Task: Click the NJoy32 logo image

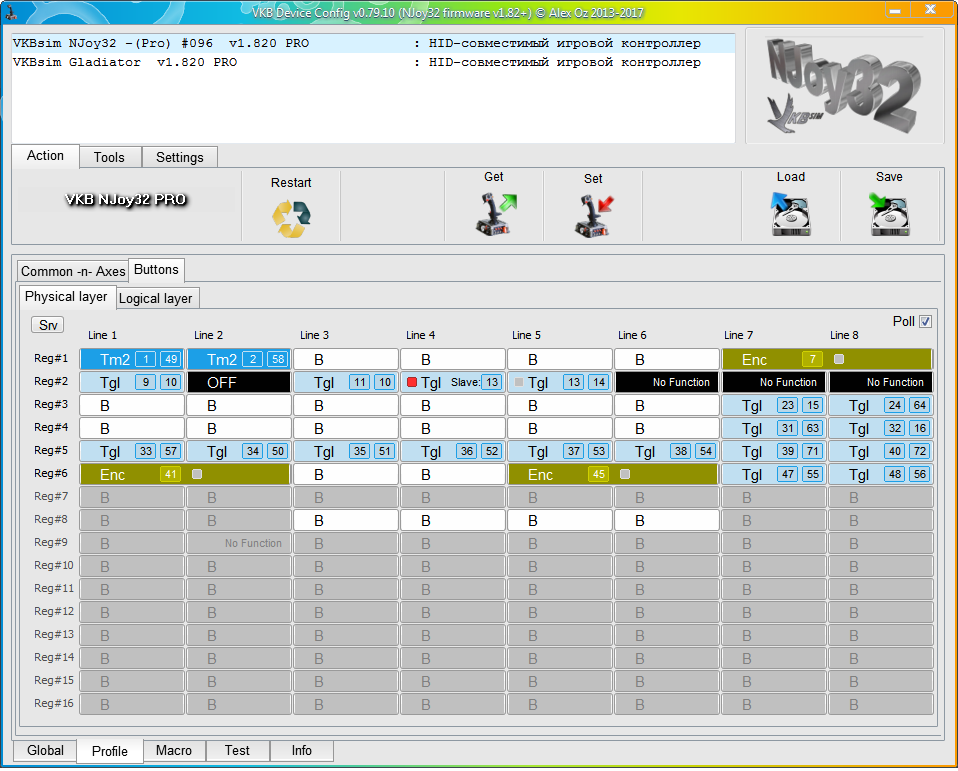Action: click(844, 86)
